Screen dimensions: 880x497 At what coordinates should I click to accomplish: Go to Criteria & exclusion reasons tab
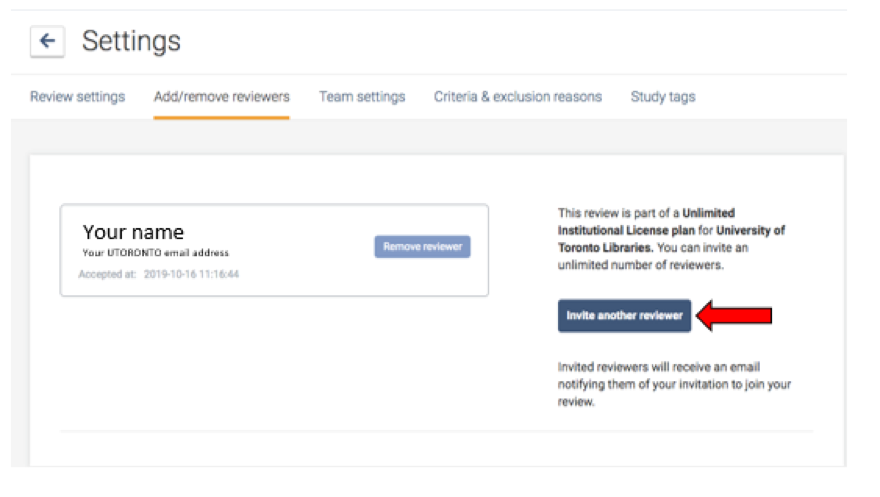[x=517, y=97]
